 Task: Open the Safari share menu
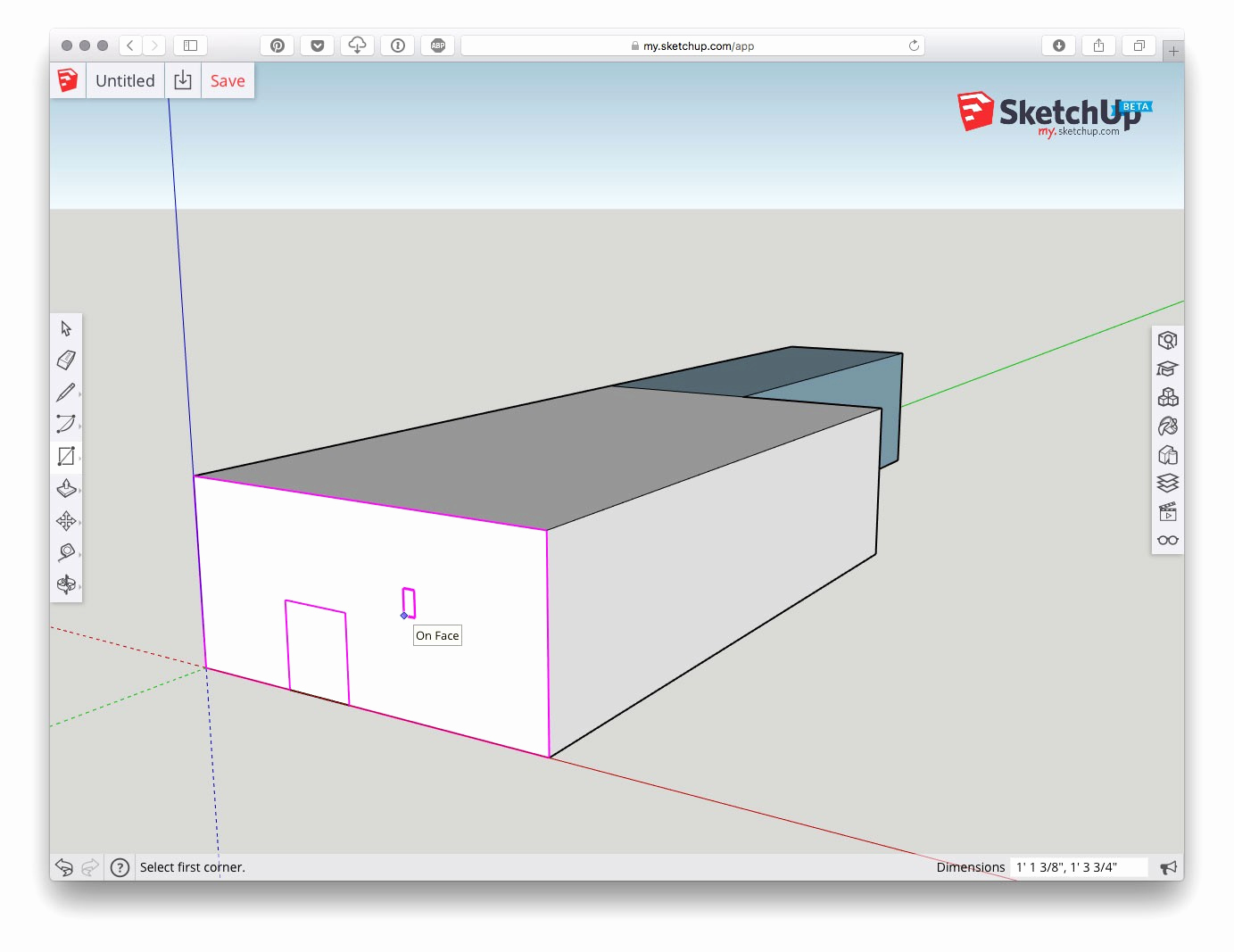[x=1099, y=46]
